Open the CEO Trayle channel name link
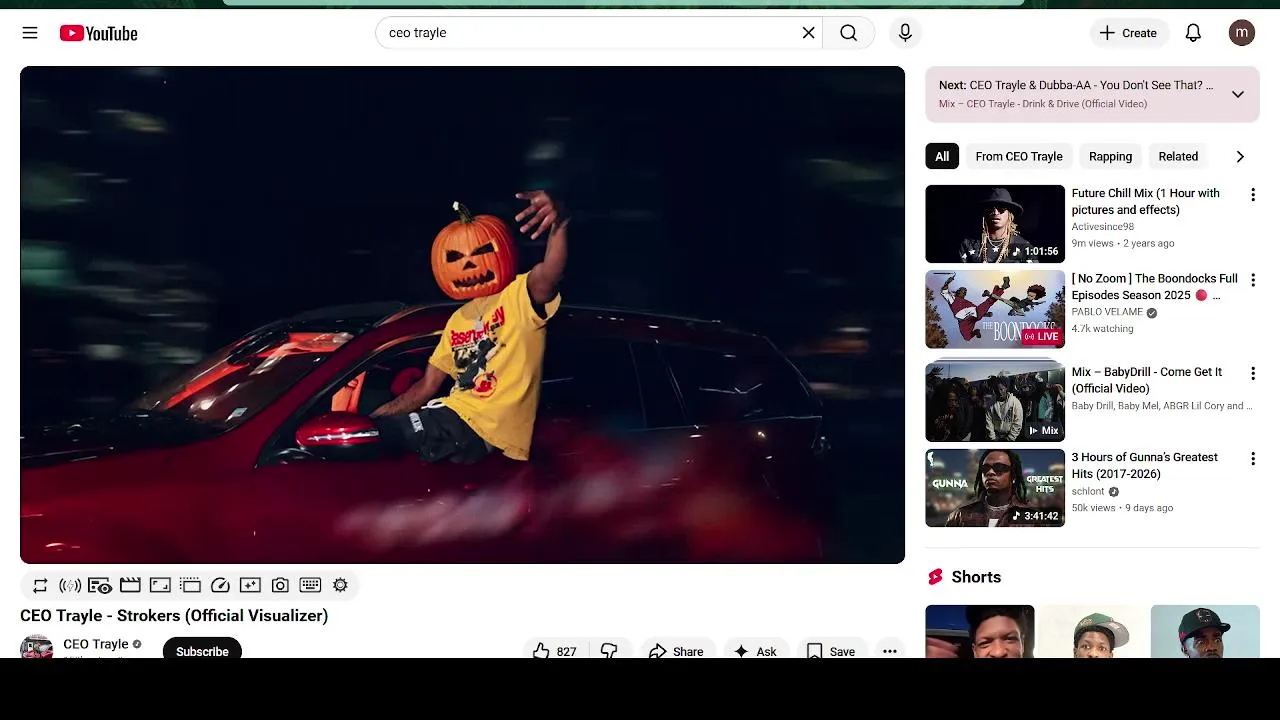The width and height of the screenshot is (1280, 720). pos(96,644)
